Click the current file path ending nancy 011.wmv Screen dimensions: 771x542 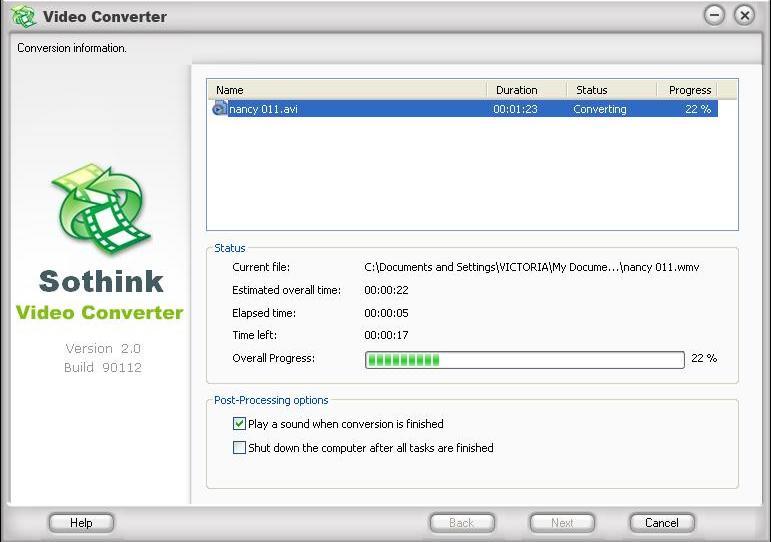(x=532, y=267)
